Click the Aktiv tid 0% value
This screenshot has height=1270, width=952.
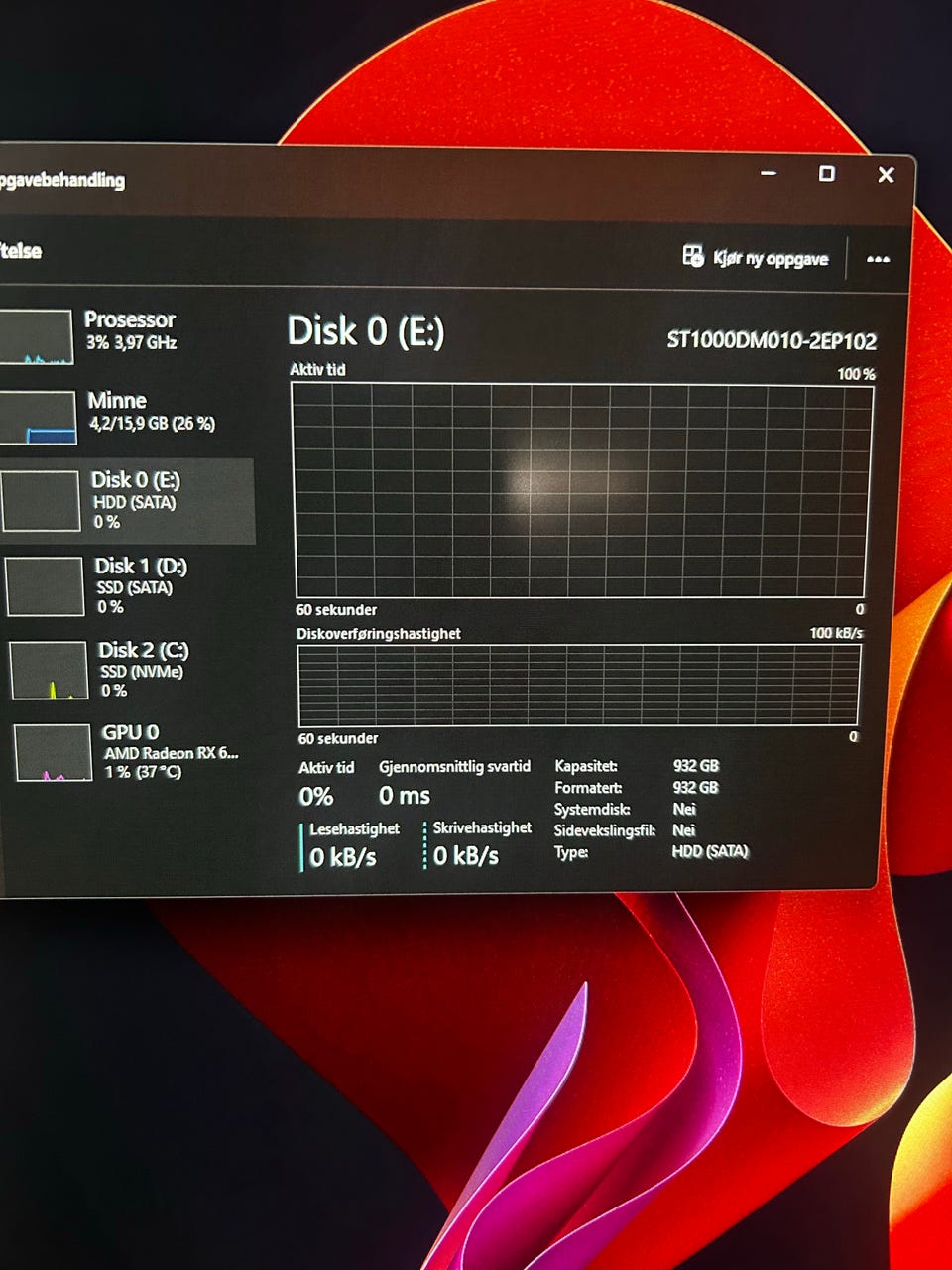point(316,797)
